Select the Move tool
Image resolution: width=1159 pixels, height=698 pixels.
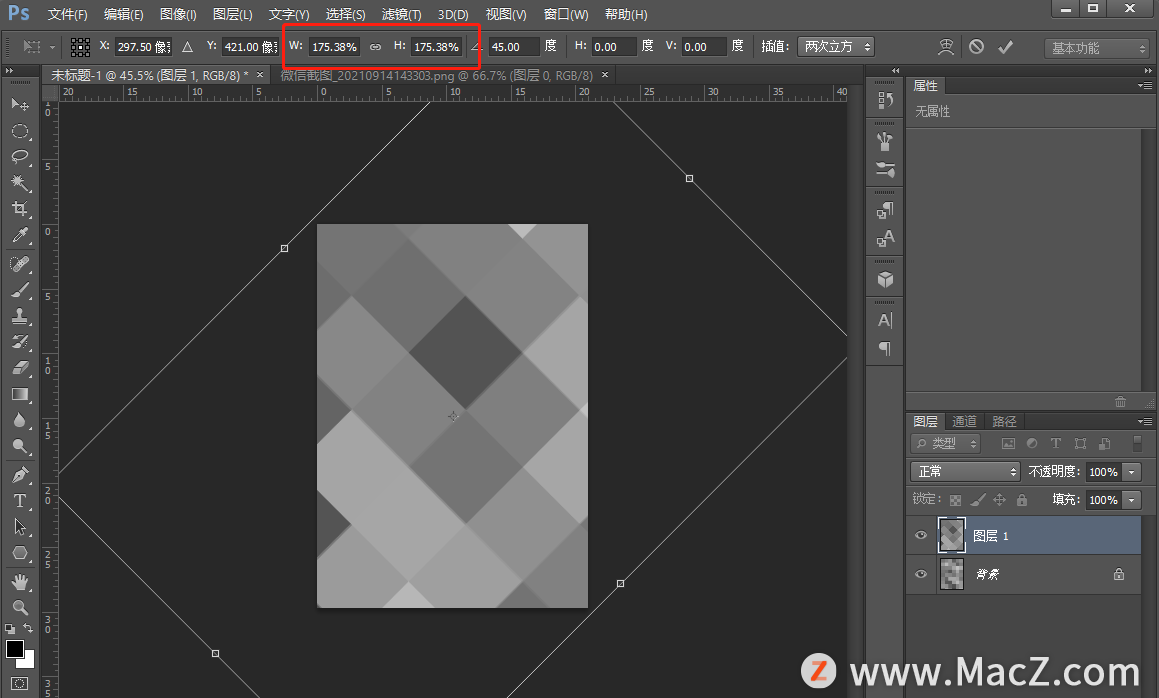[20, 104]
